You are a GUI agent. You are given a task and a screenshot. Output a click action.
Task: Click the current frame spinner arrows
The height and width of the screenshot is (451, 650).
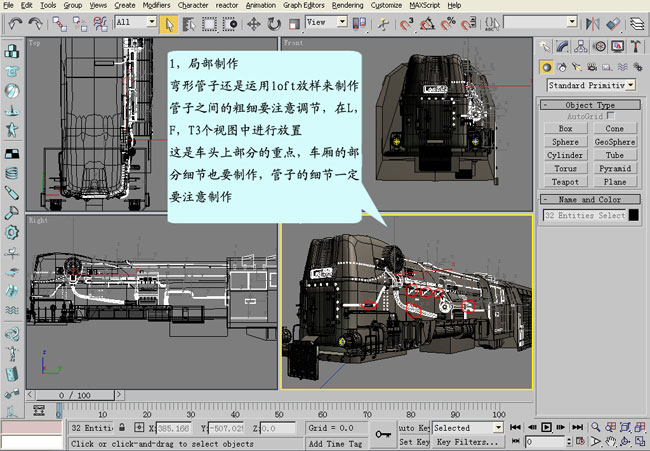[569, 442]
